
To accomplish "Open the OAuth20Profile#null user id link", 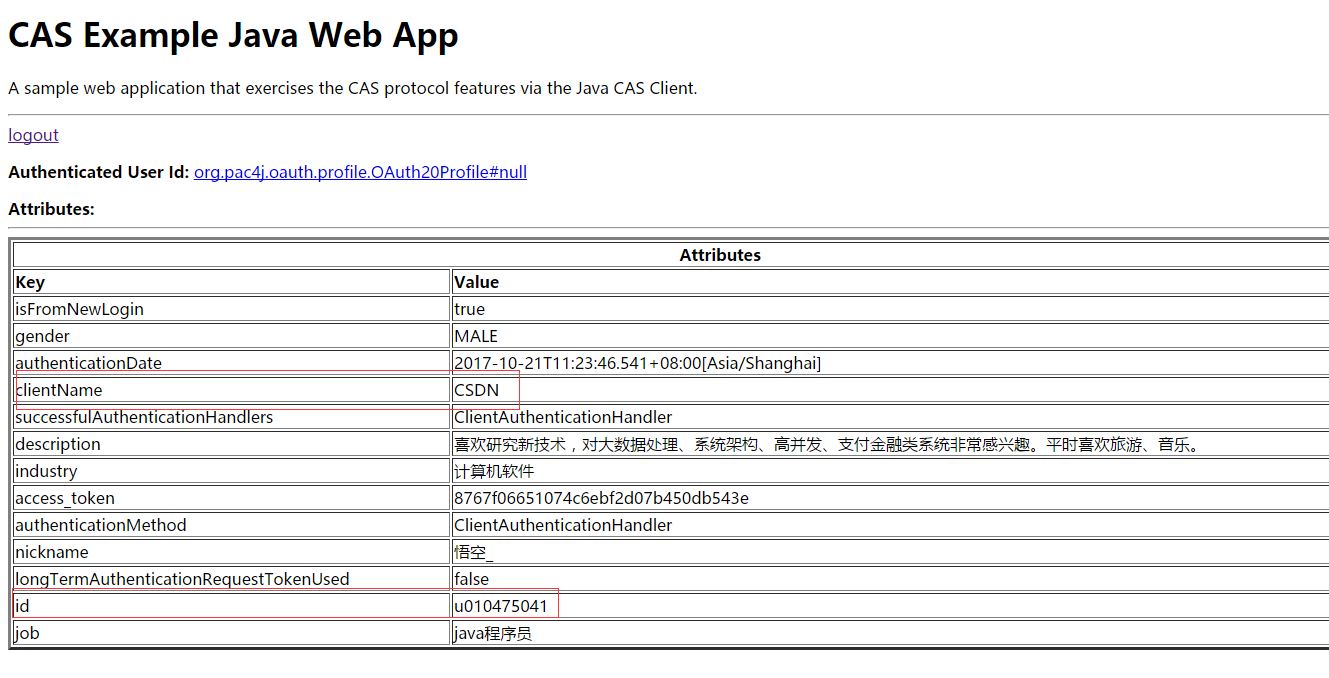I will [x=358, y=171].
